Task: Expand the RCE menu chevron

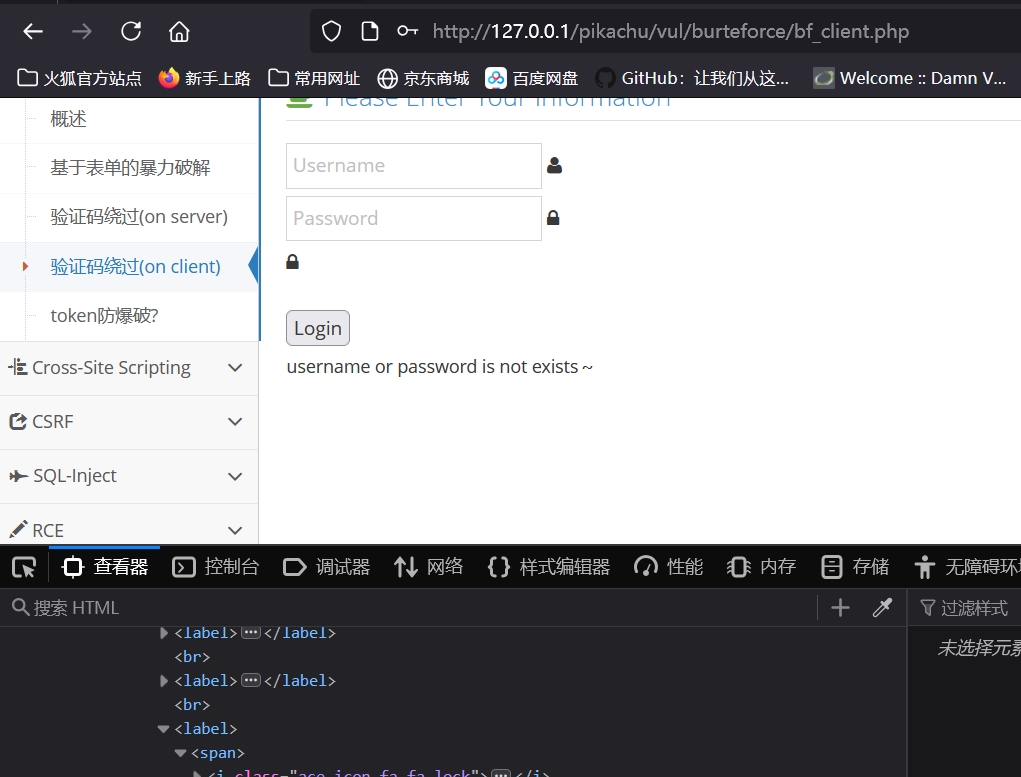Action: click(x=235, y=530)
